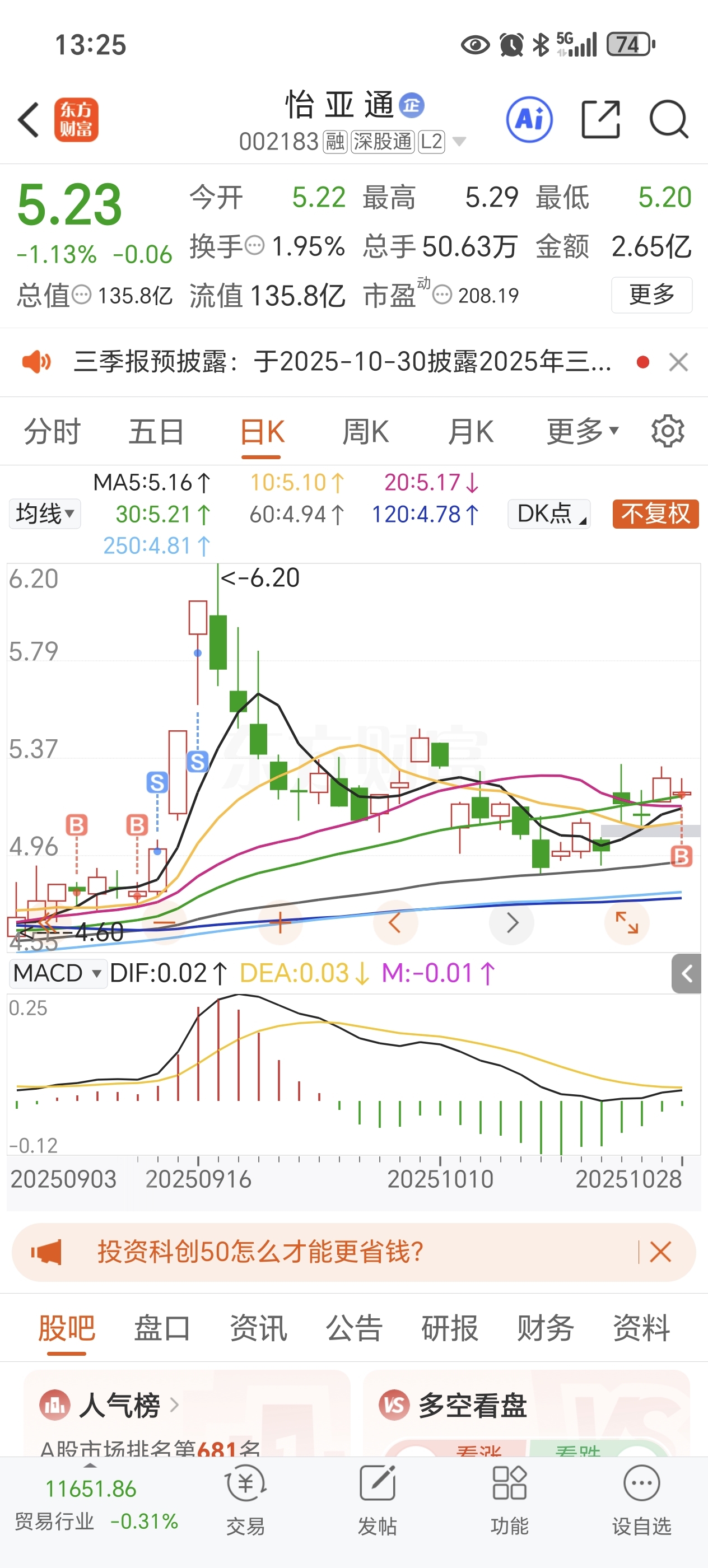Tap the L2 level tag
The width and height of the screenshot is (708, 1568).
[x=432, y=142]
